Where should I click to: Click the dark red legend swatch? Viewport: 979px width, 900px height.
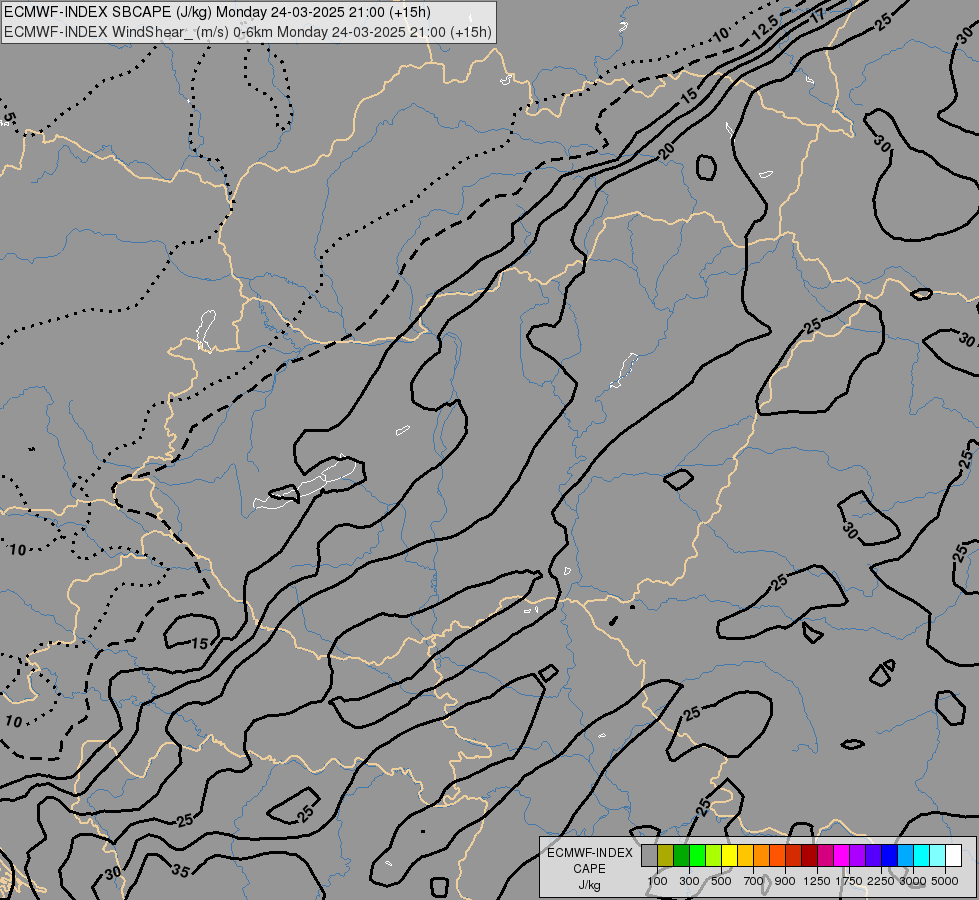810,856
